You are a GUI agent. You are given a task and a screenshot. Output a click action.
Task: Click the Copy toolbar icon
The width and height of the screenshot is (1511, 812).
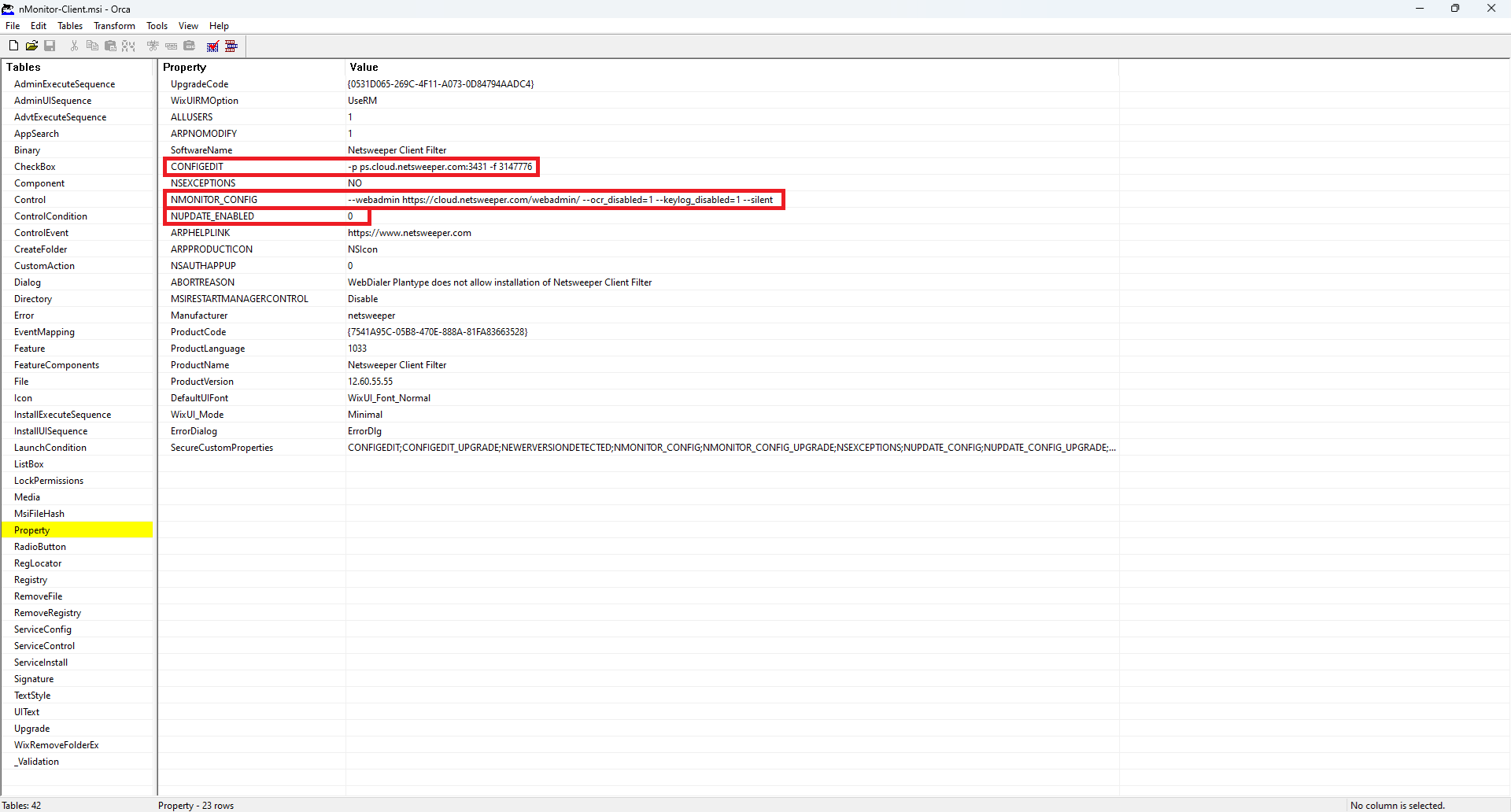point(92,46)
